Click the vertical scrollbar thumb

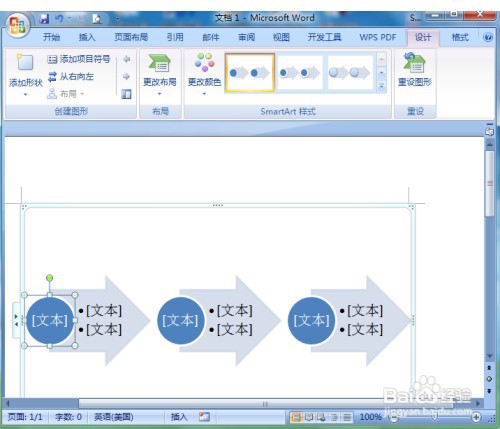pos(489,183)
